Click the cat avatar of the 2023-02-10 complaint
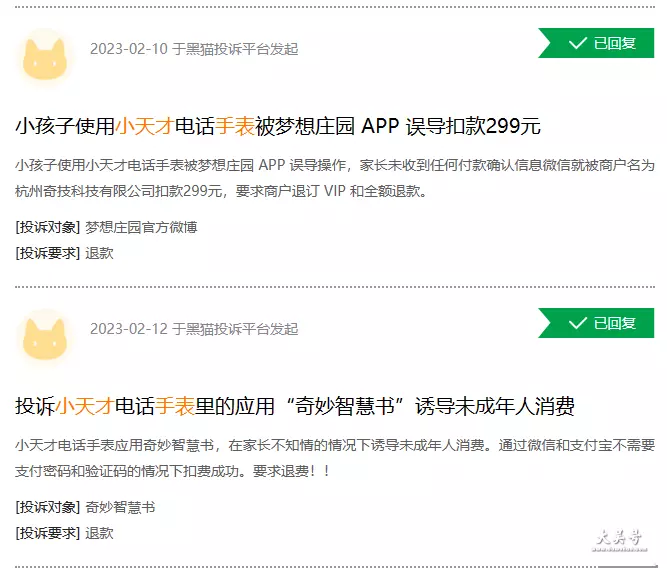 [45, 59]
